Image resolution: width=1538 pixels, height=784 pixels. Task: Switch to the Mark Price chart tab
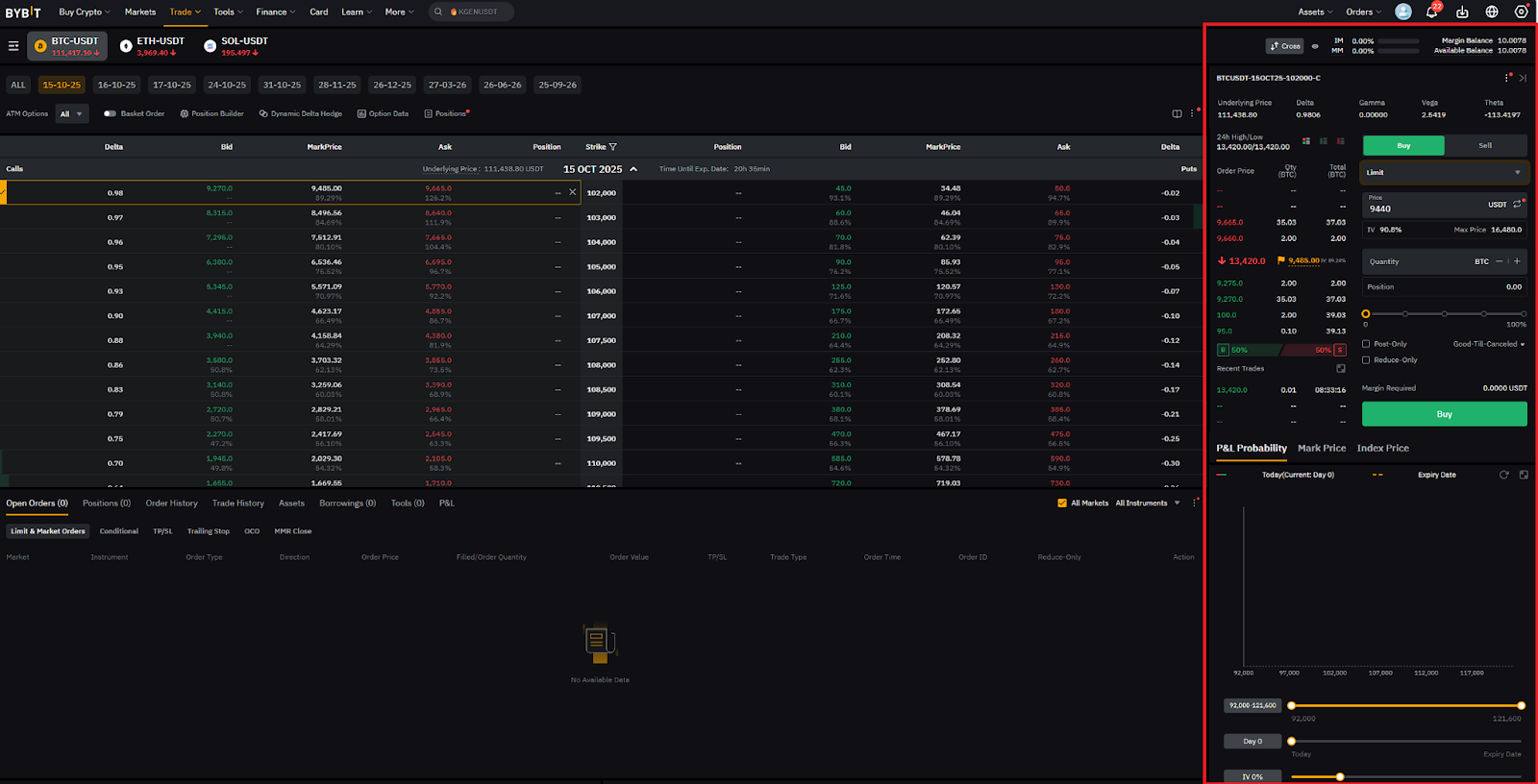pyautogui.click(x=1322, y=448)
